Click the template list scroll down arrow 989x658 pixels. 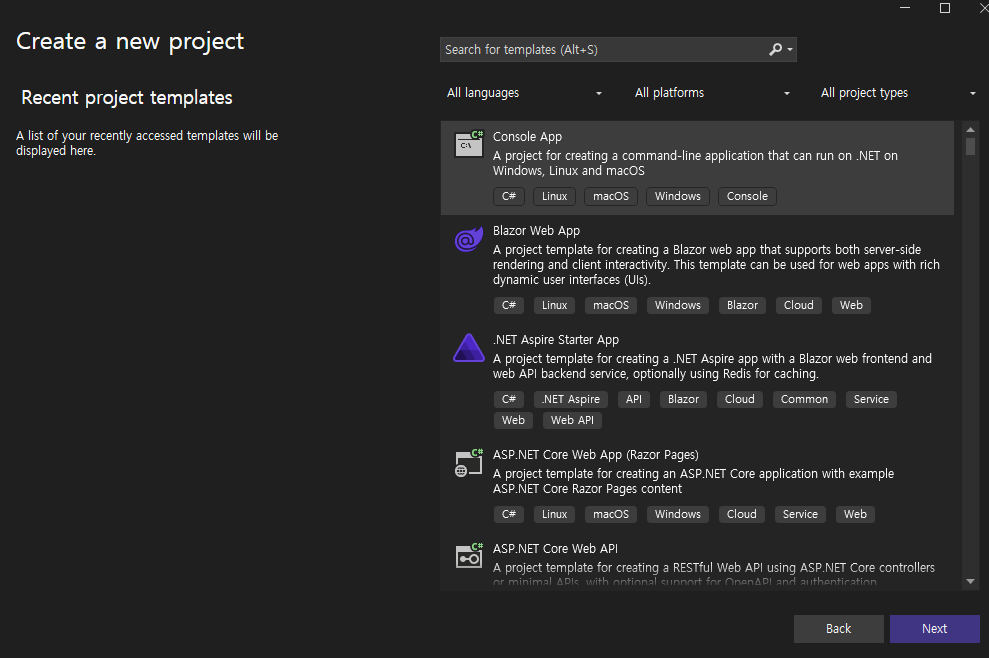click(x=970, y=581)
